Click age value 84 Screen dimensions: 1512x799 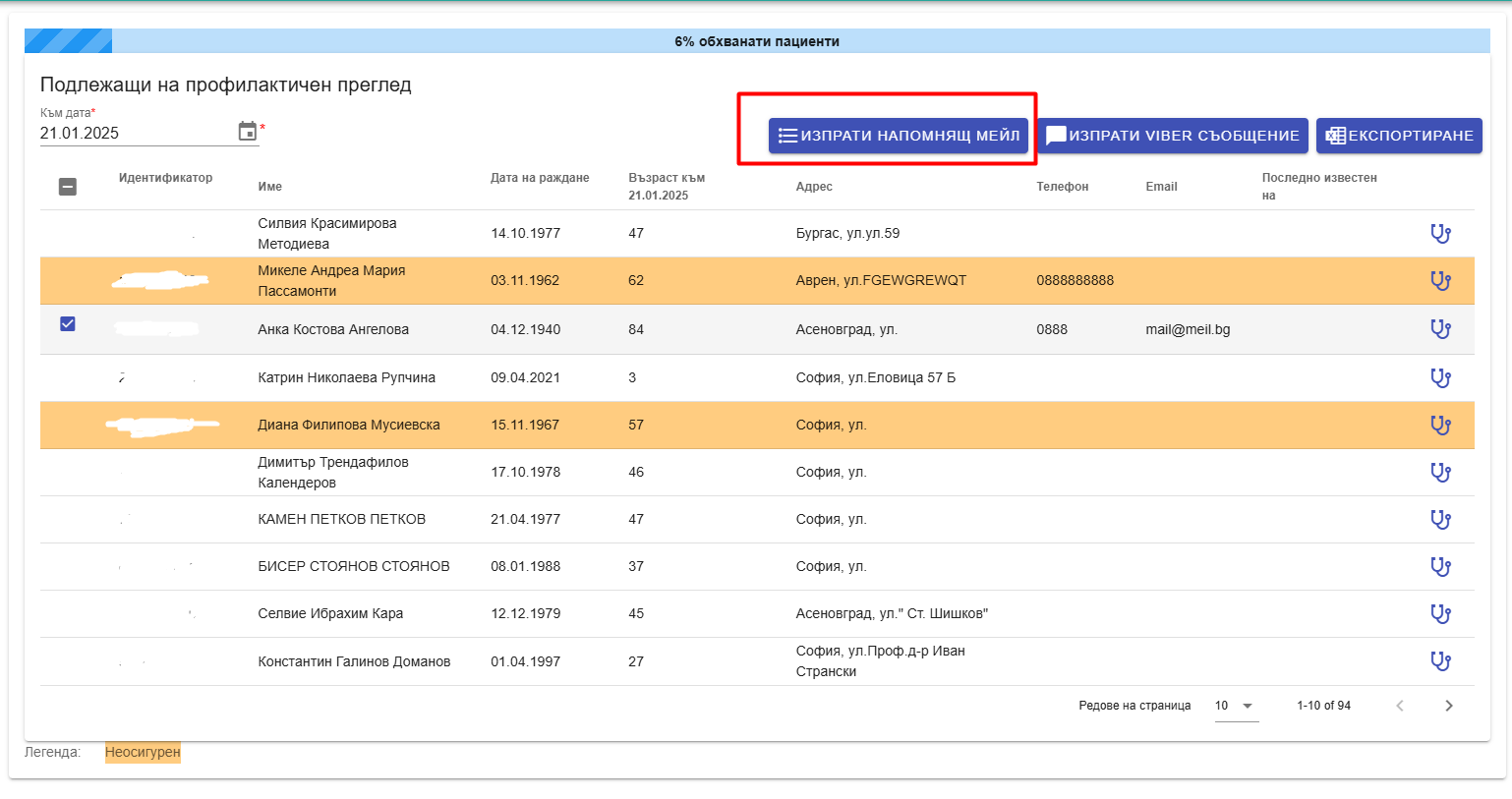(636, 329)
